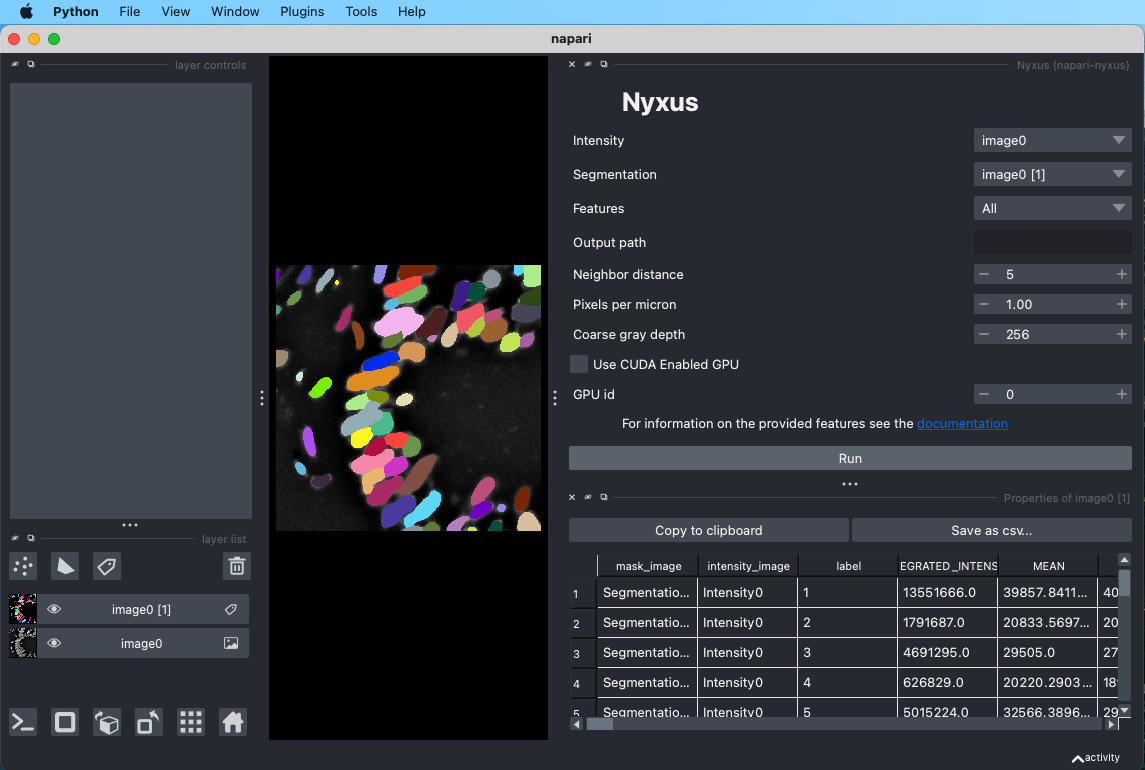
Task: Click the Output path input field
Action: (1052, 242)
